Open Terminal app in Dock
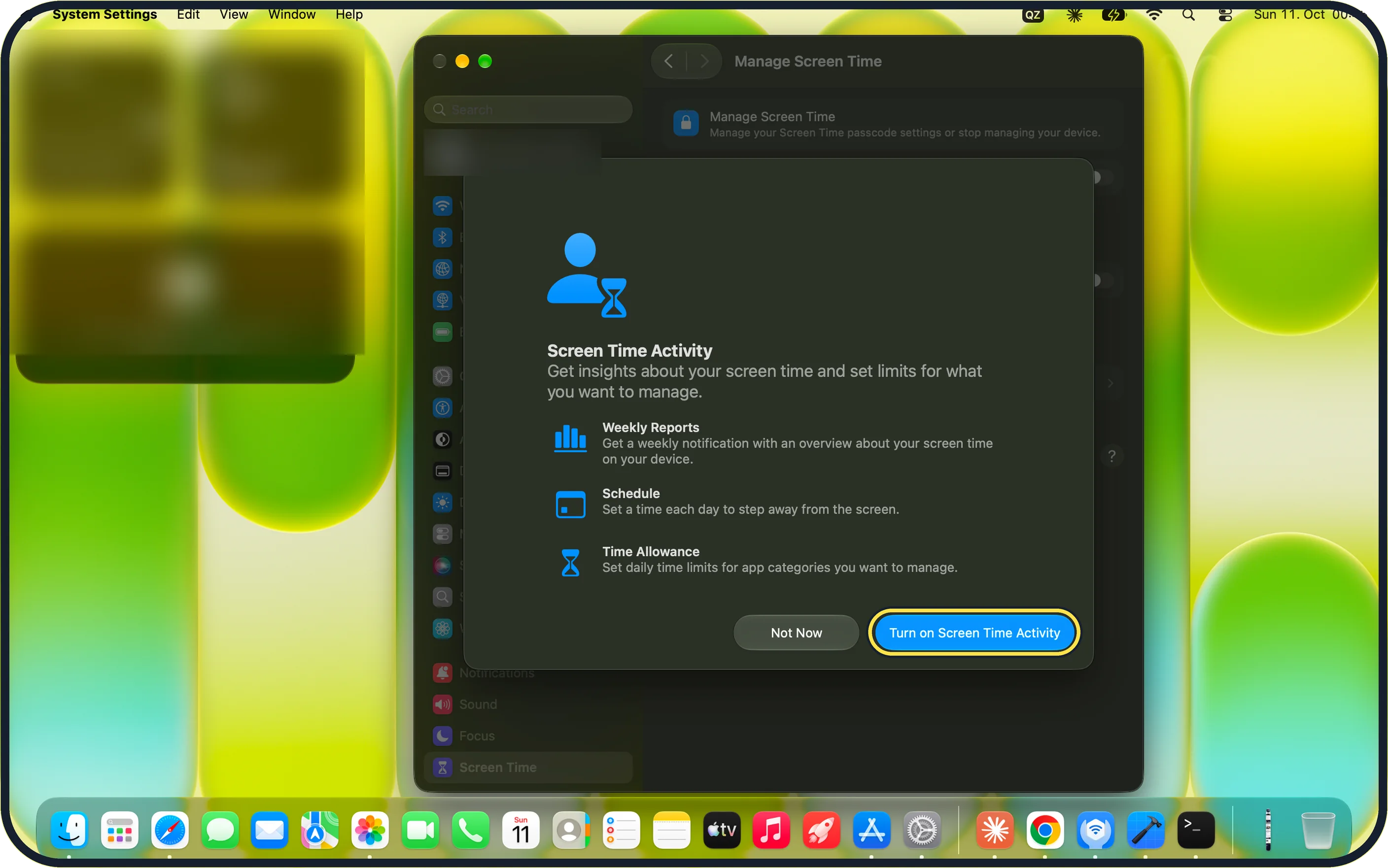The width and height of the screenshot is (1388, 868). (x=1196, y=830)
